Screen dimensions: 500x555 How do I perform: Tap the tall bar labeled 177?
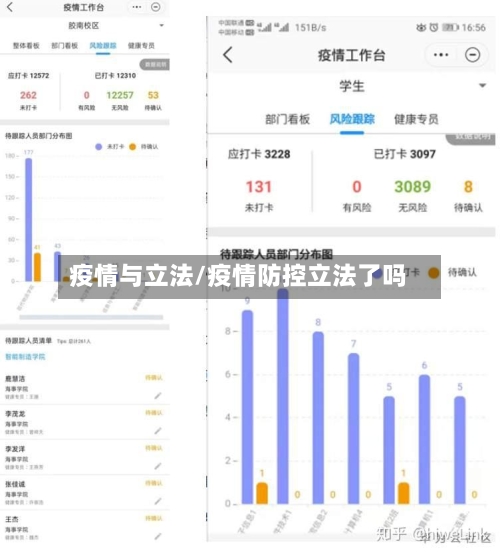(29, 219)
